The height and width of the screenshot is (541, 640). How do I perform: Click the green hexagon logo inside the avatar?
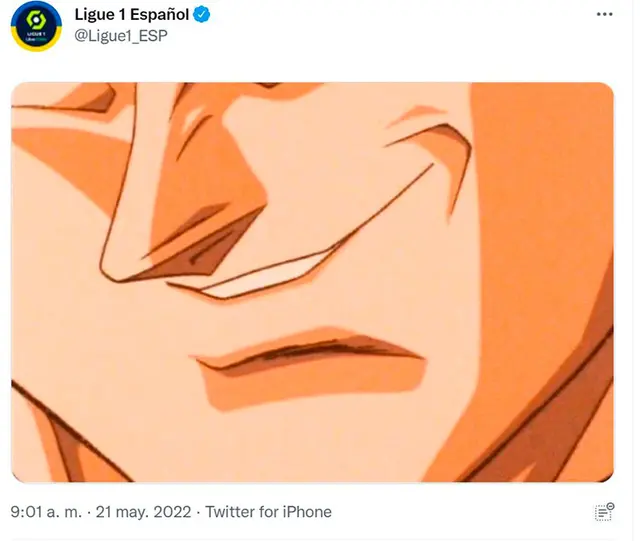(x=36, y=20)
